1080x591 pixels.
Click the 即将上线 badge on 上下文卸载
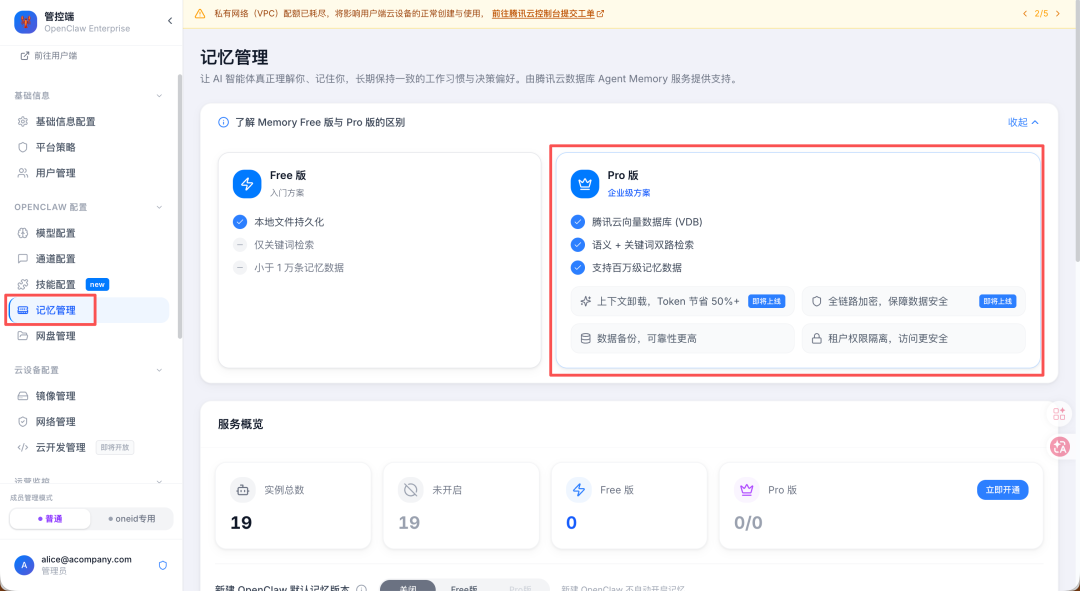[767, 301]
